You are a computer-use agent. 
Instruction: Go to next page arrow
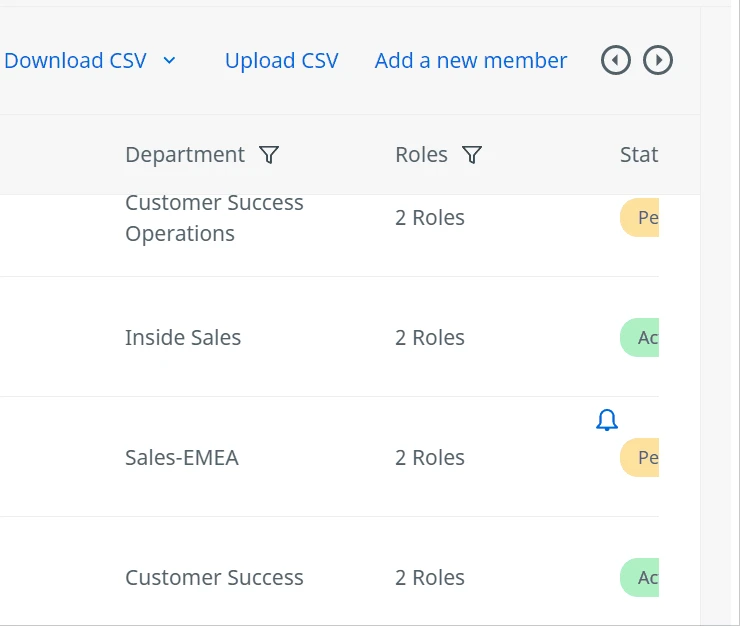coord(658,60)
